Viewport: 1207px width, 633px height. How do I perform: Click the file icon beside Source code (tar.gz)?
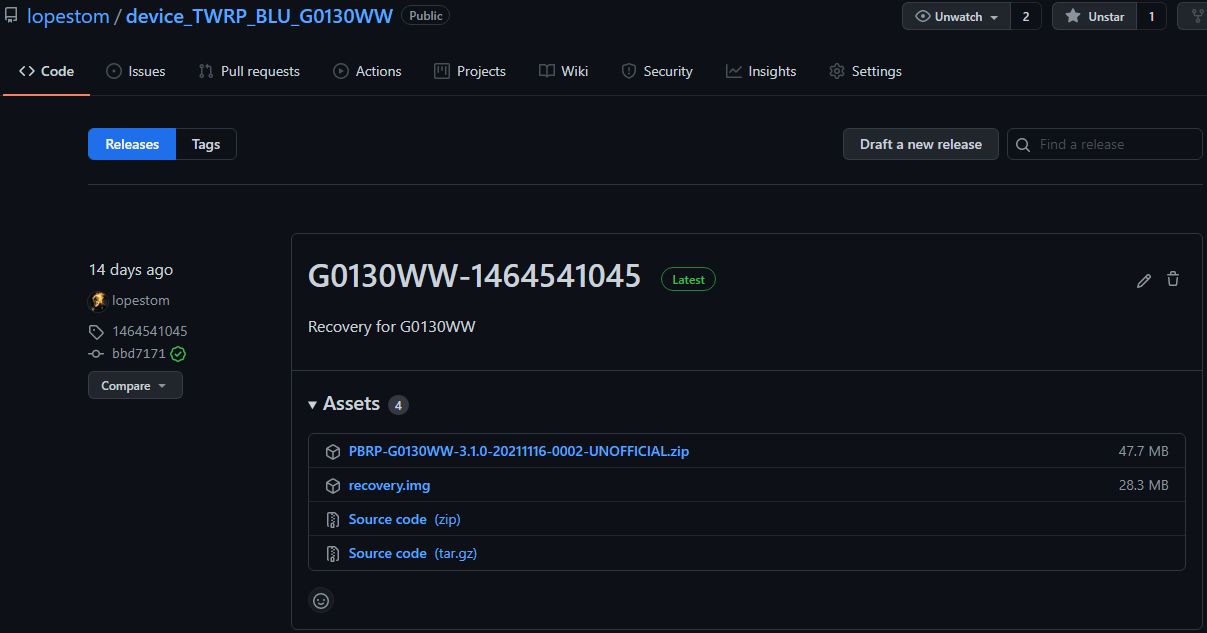(333, 554)
